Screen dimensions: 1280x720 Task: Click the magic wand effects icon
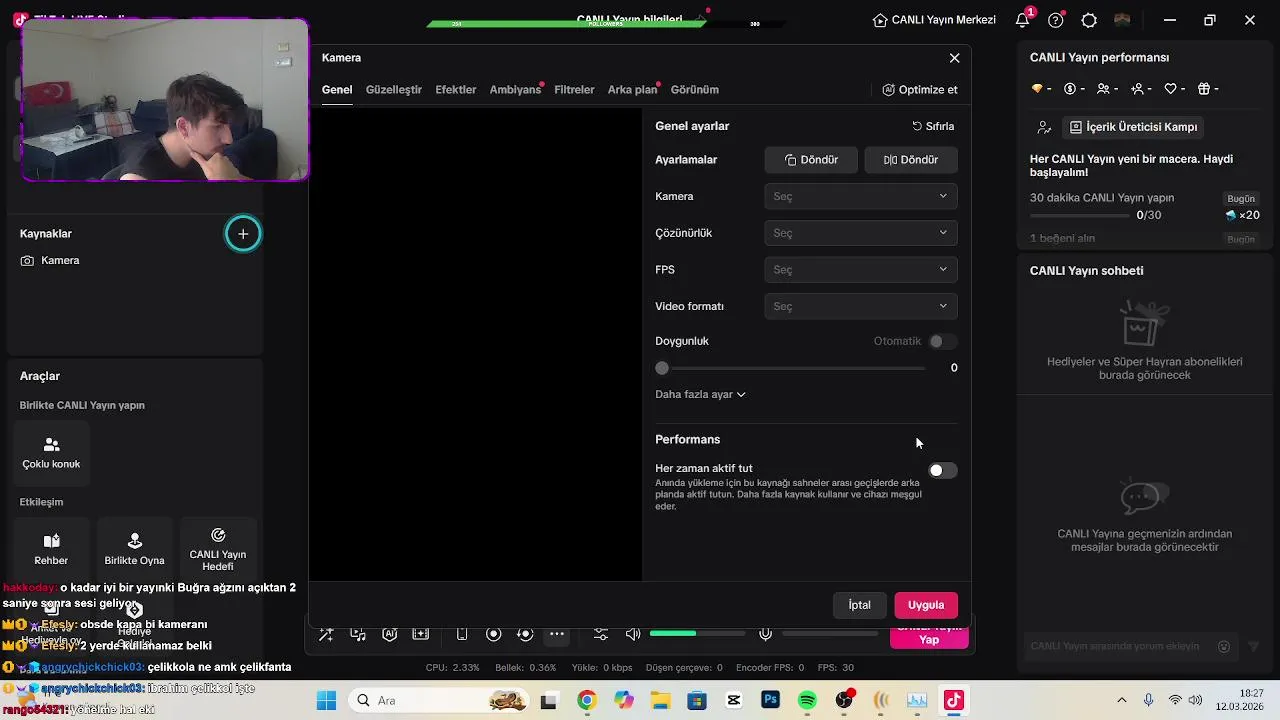[x=326, y=634]
